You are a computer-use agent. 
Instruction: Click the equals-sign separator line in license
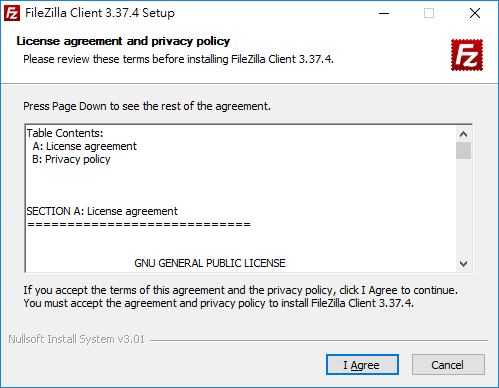click(x=139, y=224)
